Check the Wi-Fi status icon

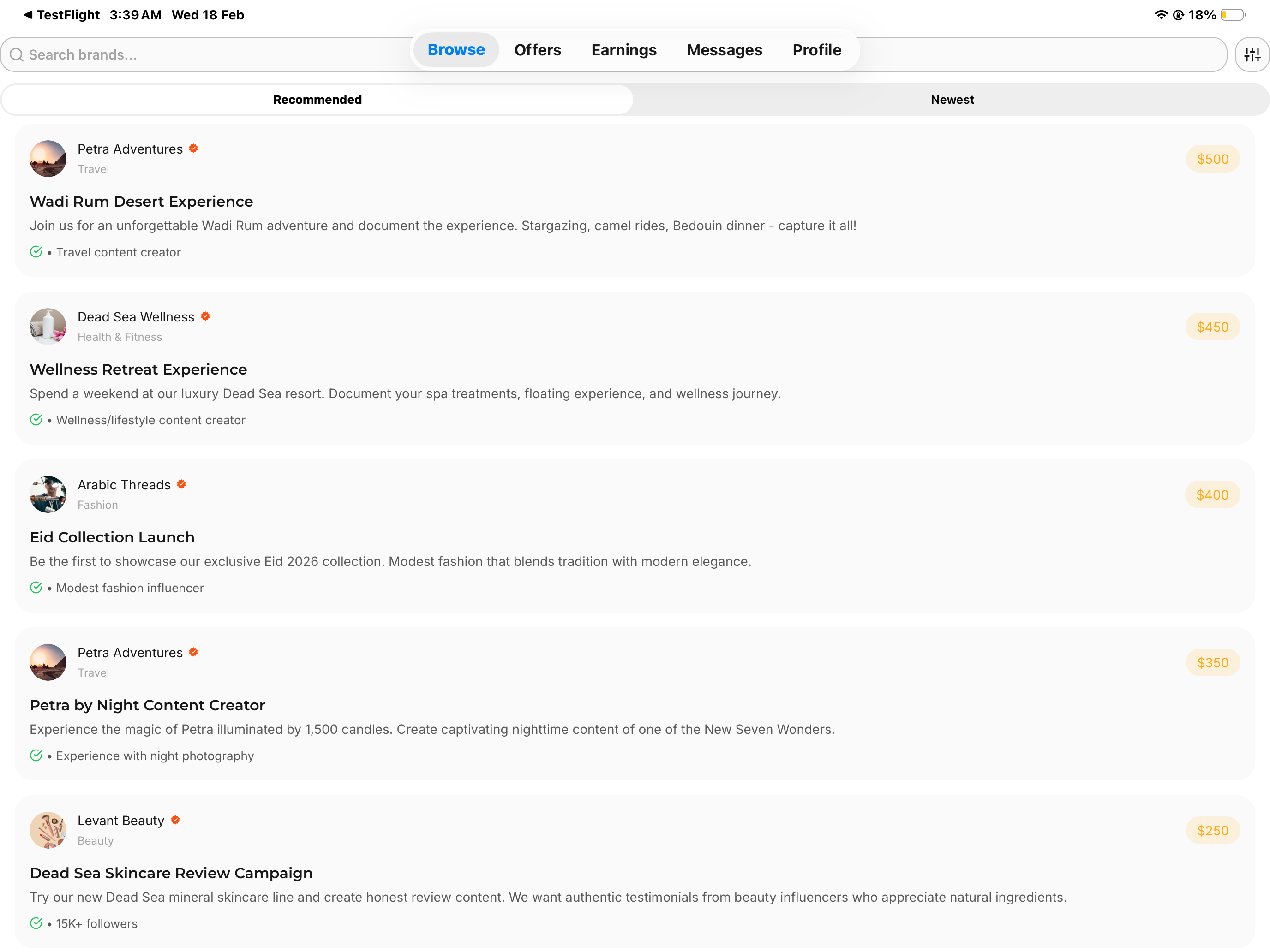(x=1161, y=14)
